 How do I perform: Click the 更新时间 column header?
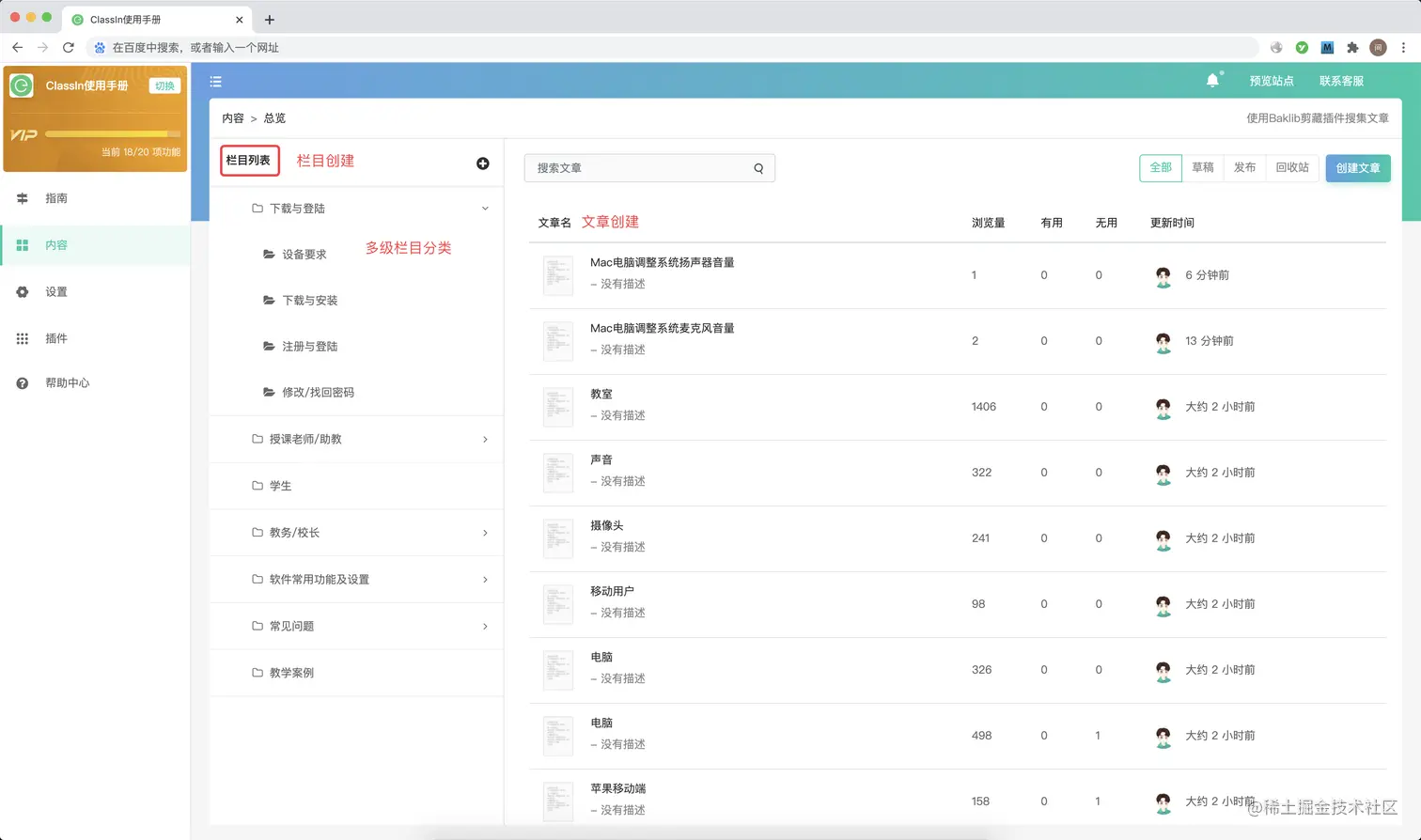tap(1172, 223)
